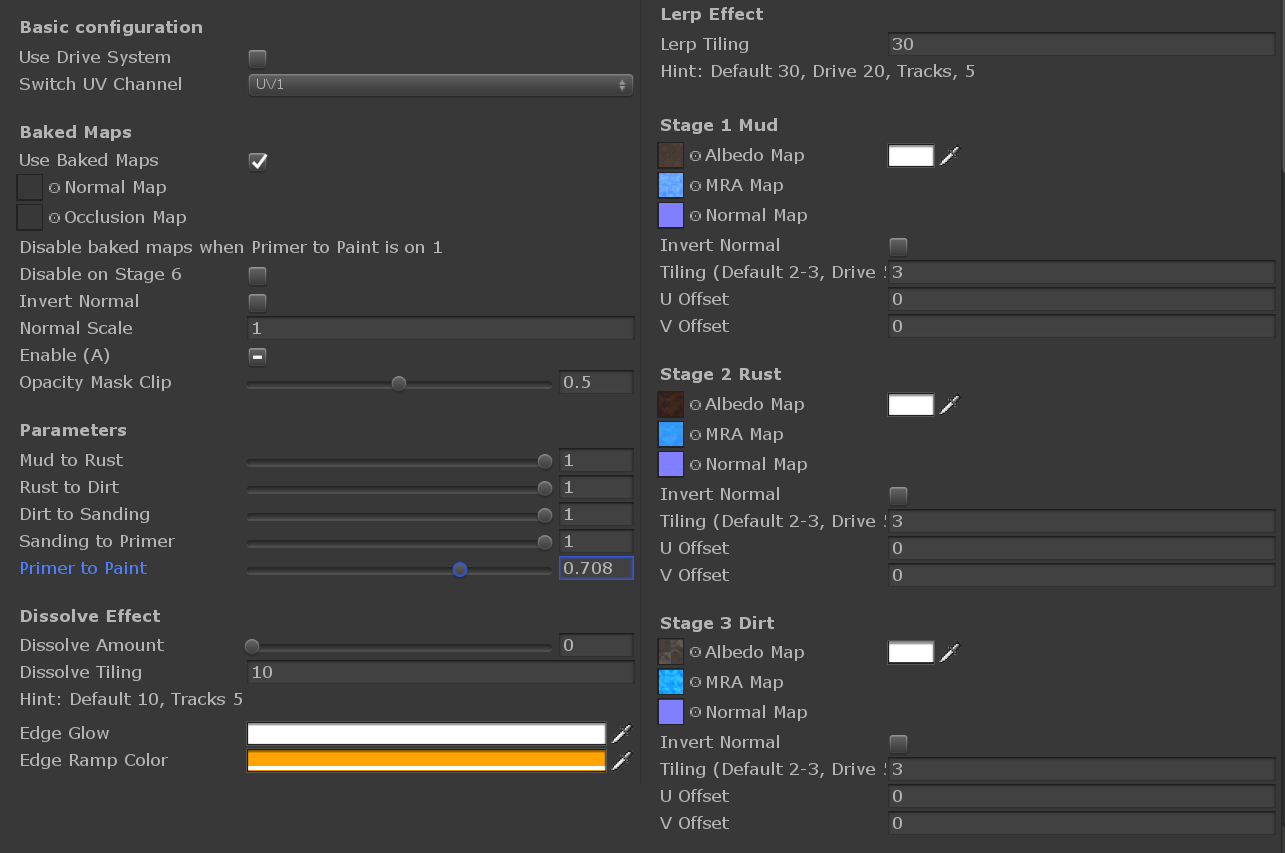Click the Opacity Mask Clip slider handle
This screenshot has width=1285, height=853.
click(399, 383)
